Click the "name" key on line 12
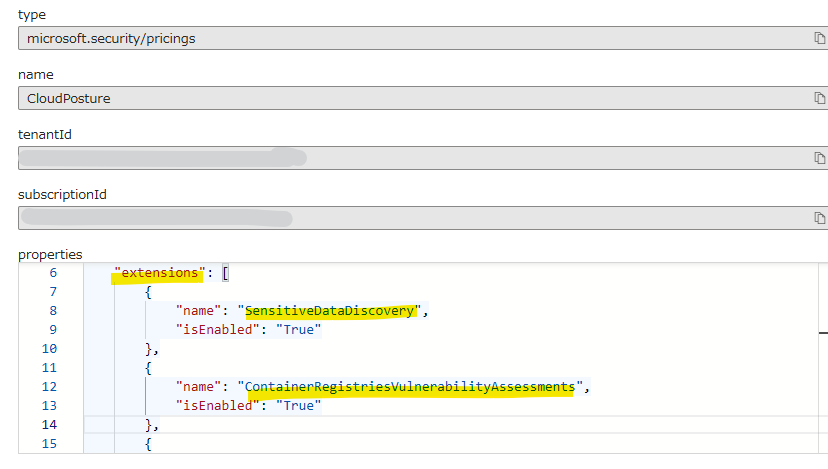This screenshot has height=469, width=828. pyautogui.click(x=198, y=387)
